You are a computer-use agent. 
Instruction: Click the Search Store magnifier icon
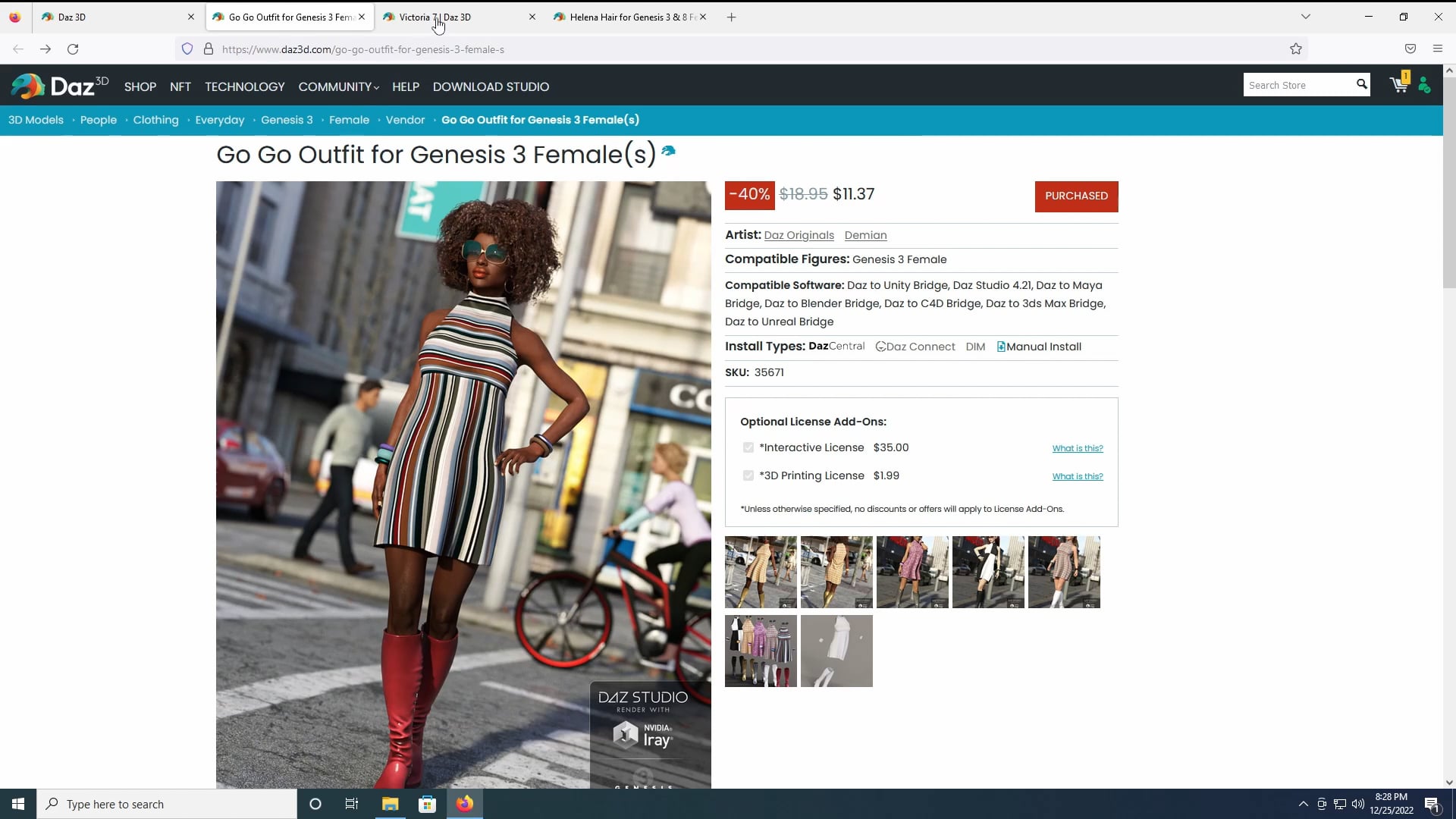pyautogui.click(x=1362, y=84)
